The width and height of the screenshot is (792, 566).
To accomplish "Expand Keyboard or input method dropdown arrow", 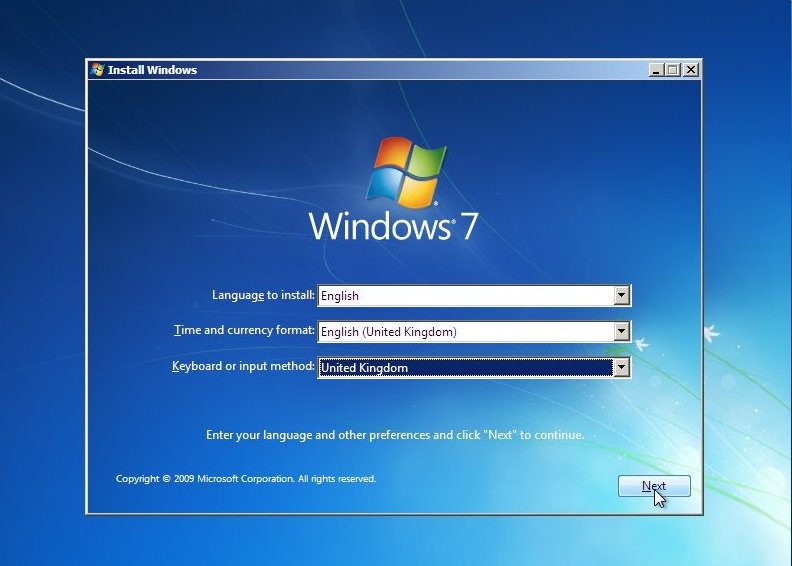I will coord(622,367).
